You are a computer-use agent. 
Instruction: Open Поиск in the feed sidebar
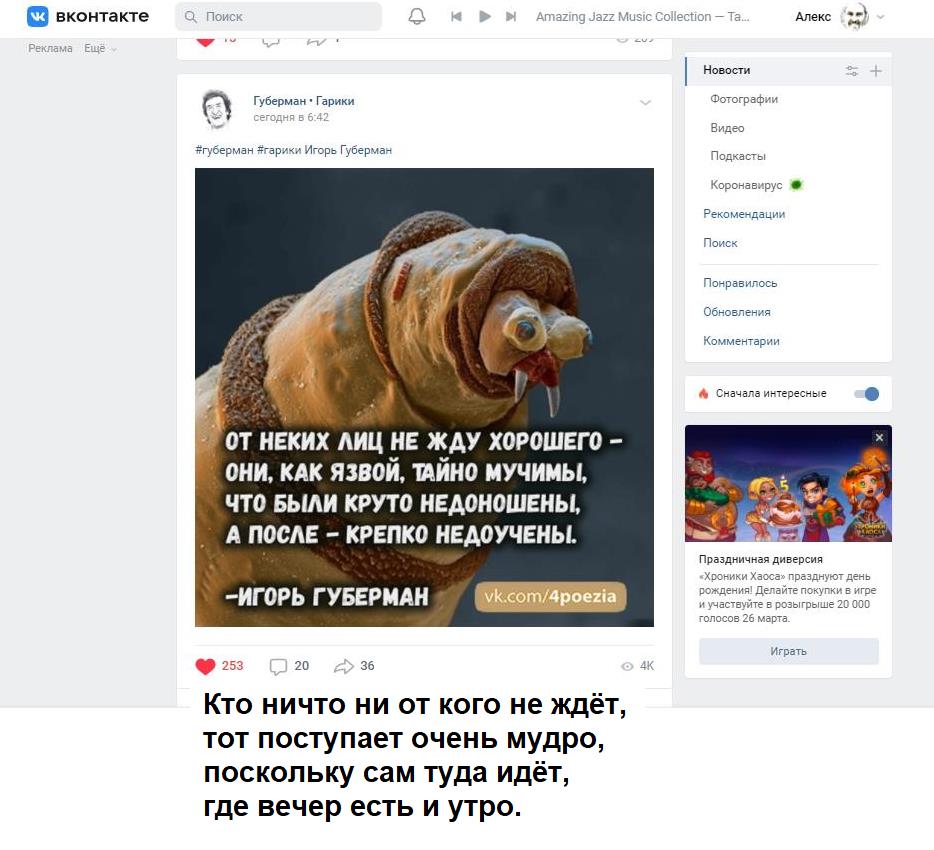click(720, 243)
